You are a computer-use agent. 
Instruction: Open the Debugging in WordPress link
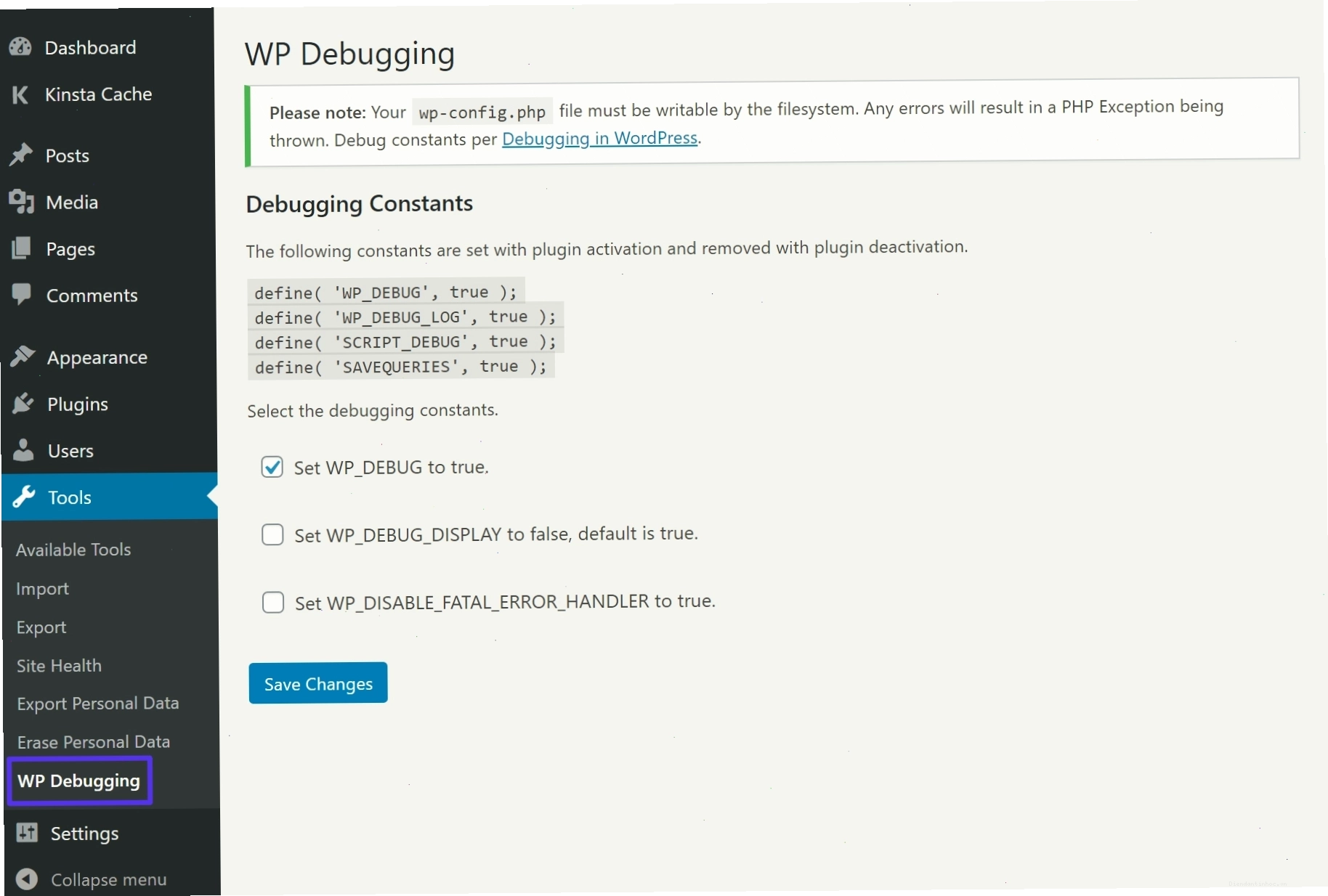point(599,138)
